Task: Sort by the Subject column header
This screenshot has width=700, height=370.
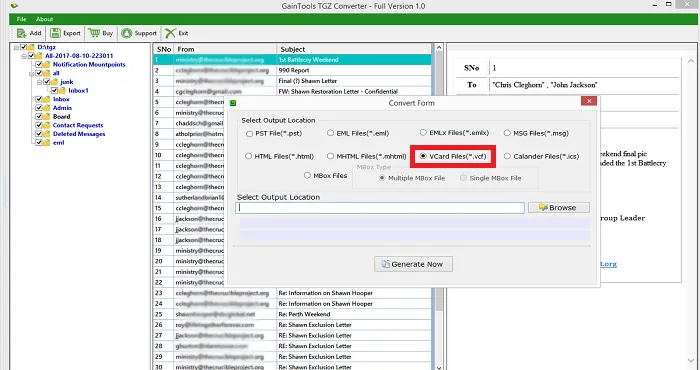Action: pos(354,49)
